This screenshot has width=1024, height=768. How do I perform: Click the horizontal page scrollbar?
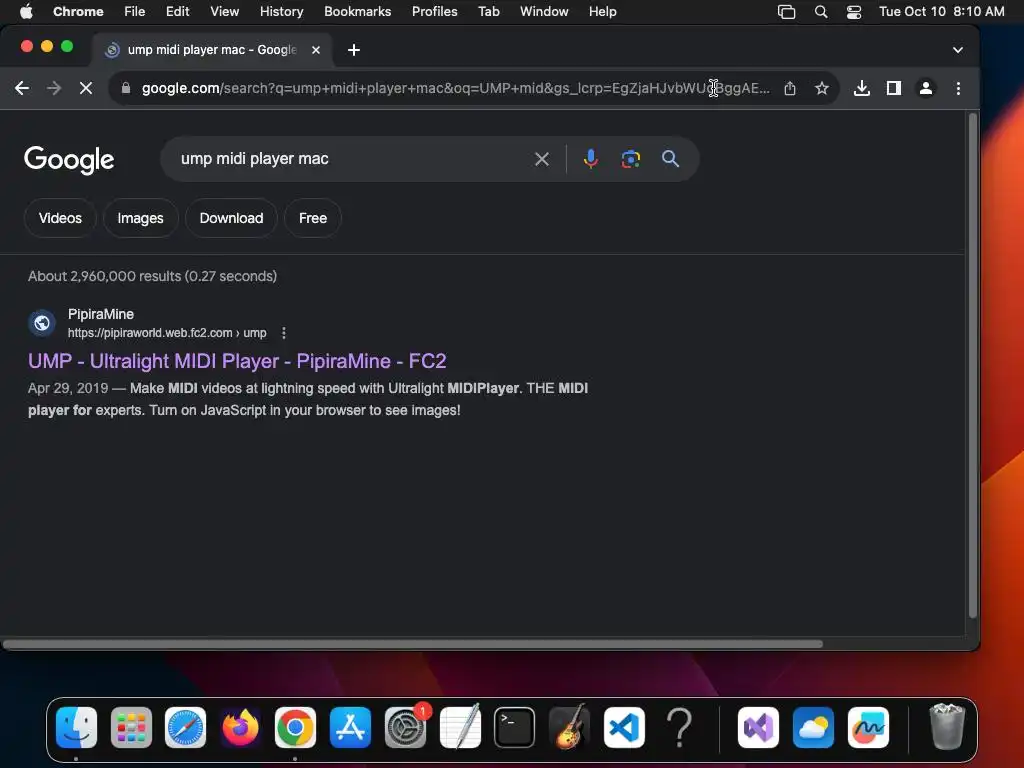(413, 644)
